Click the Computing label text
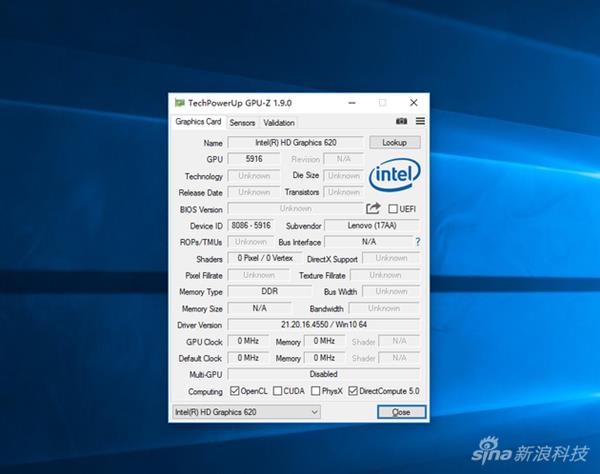 205,392
